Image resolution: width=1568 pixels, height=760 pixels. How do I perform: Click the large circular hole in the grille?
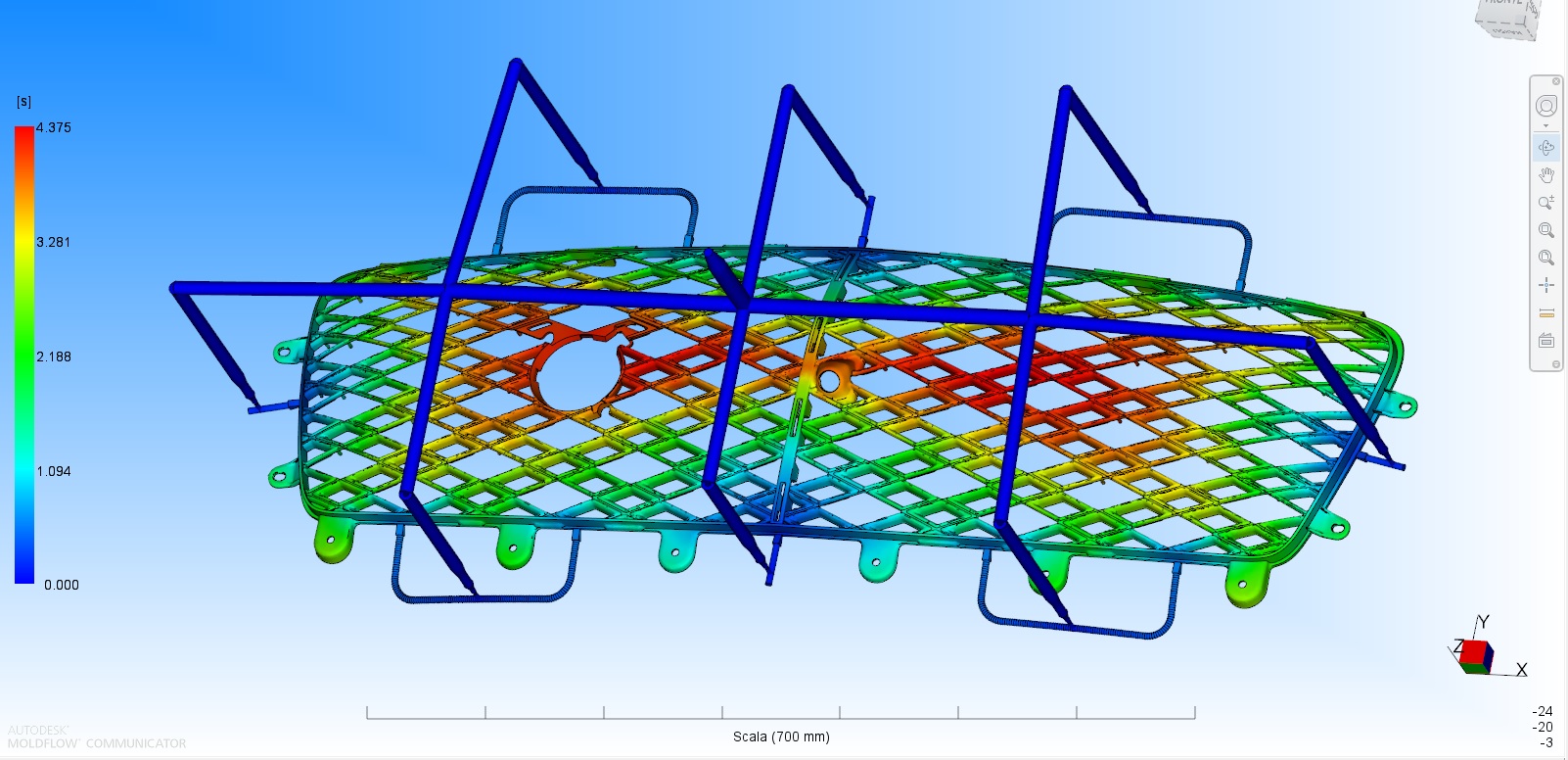(581, 375)
